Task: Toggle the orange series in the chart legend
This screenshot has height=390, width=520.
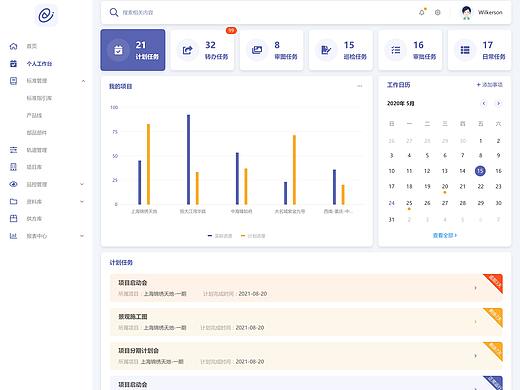Action: [253, 236]
